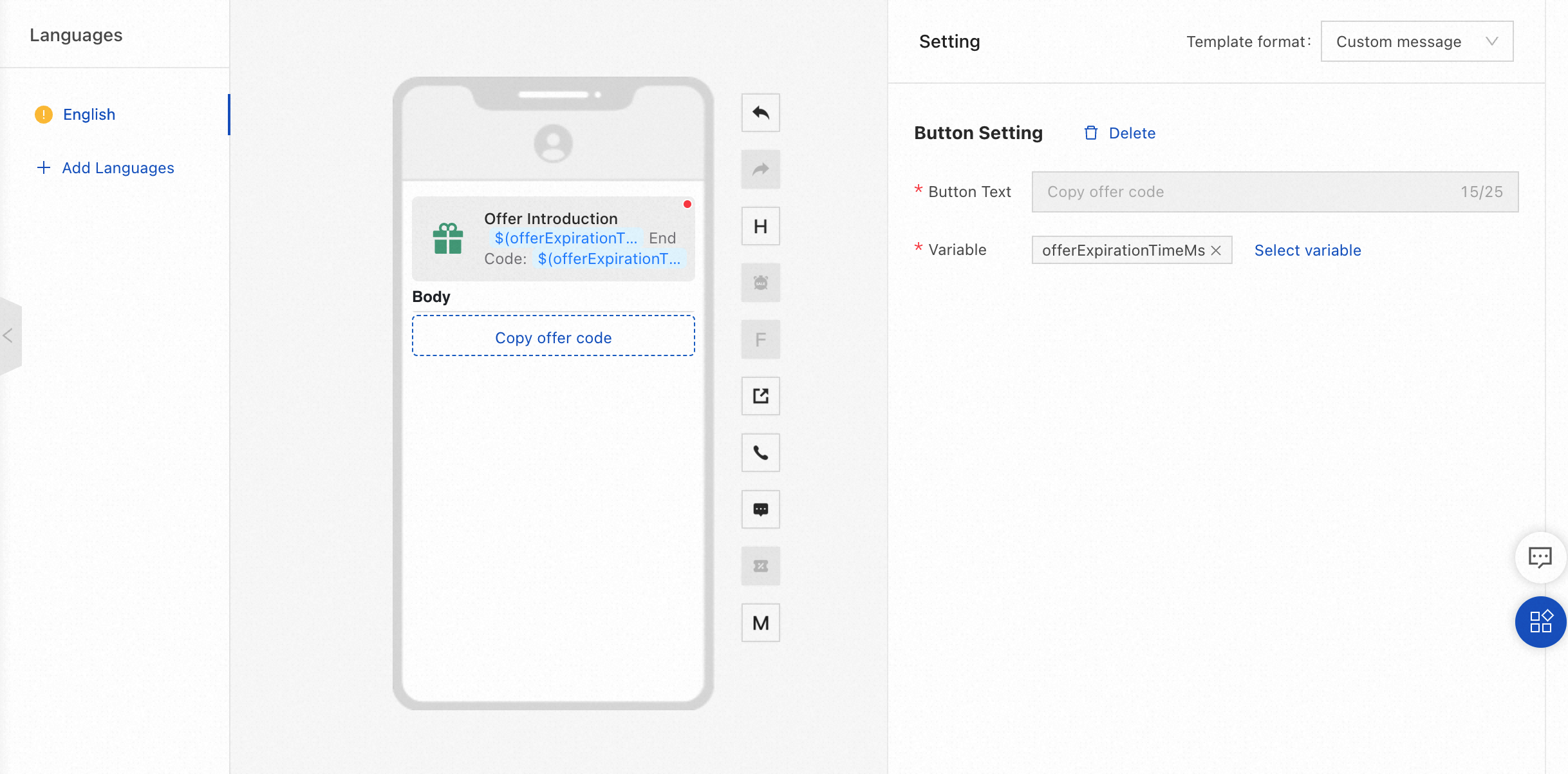Add phone call button icon
Screen dimensions: 1568x774
760,453
